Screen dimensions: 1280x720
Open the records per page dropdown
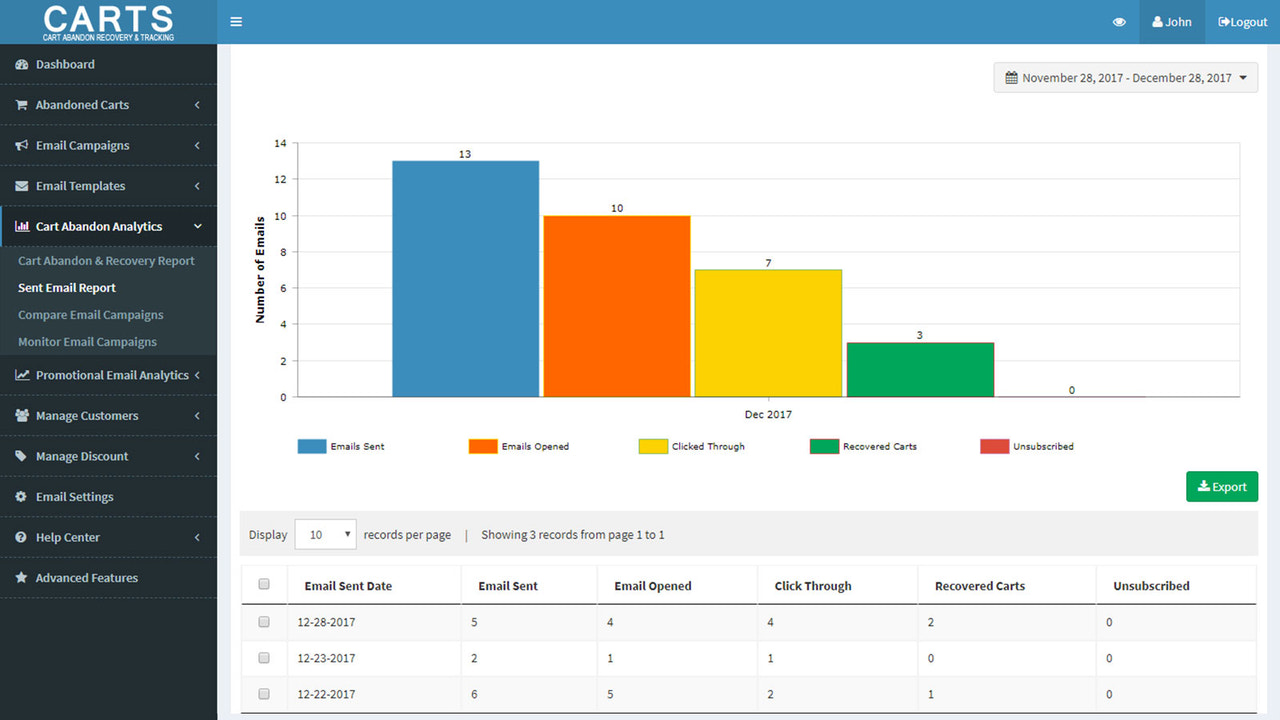325,534
